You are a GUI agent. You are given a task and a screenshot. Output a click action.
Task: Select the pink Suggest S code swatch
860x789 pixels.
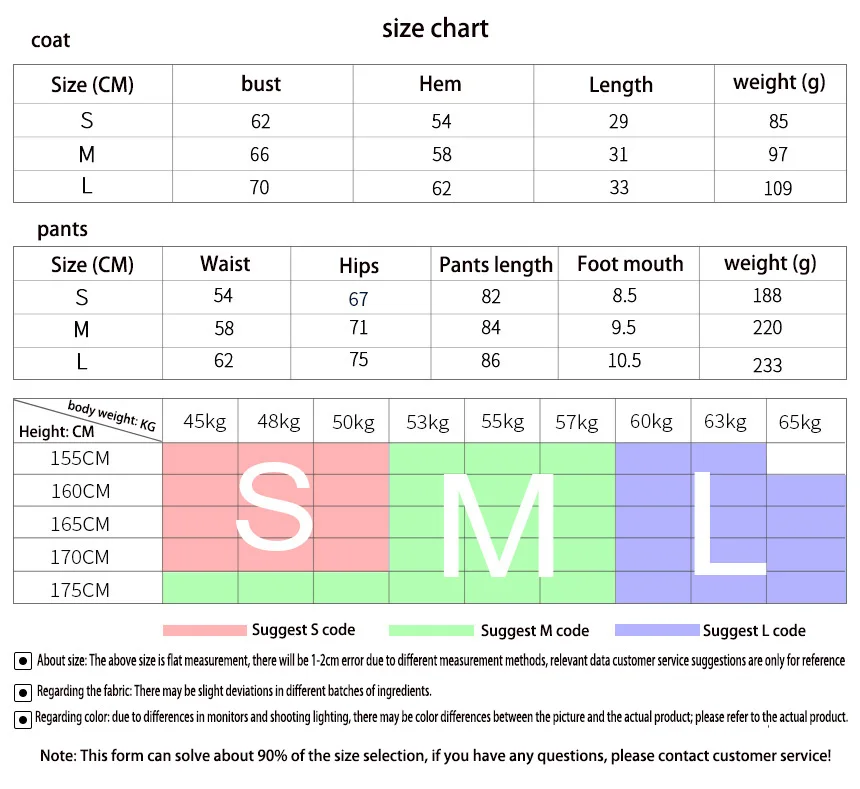205,631
